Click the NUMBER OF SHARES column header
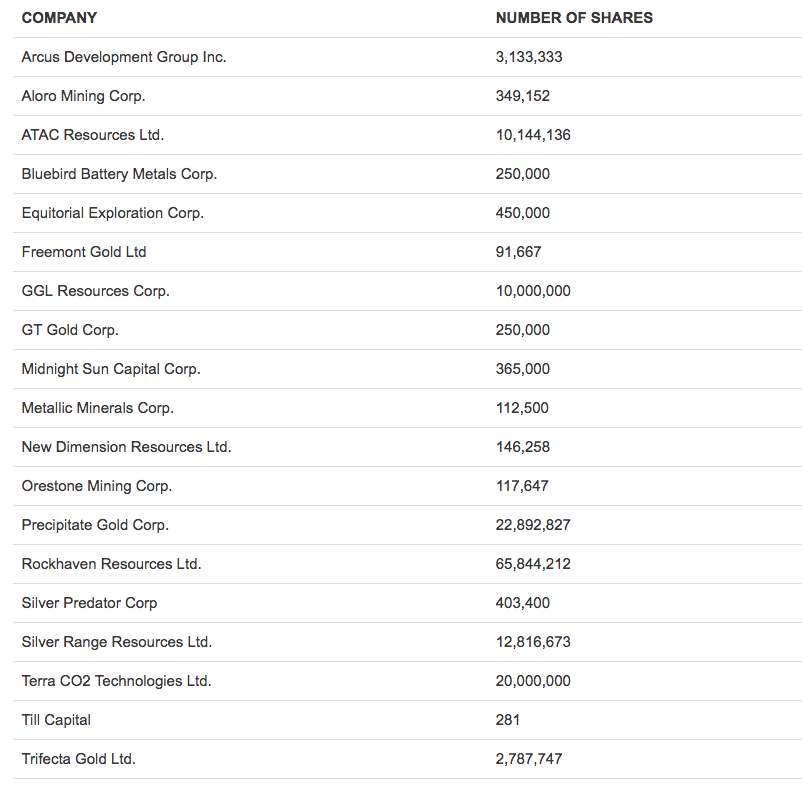This screenshot has height=804, width=802. [574, 18]
